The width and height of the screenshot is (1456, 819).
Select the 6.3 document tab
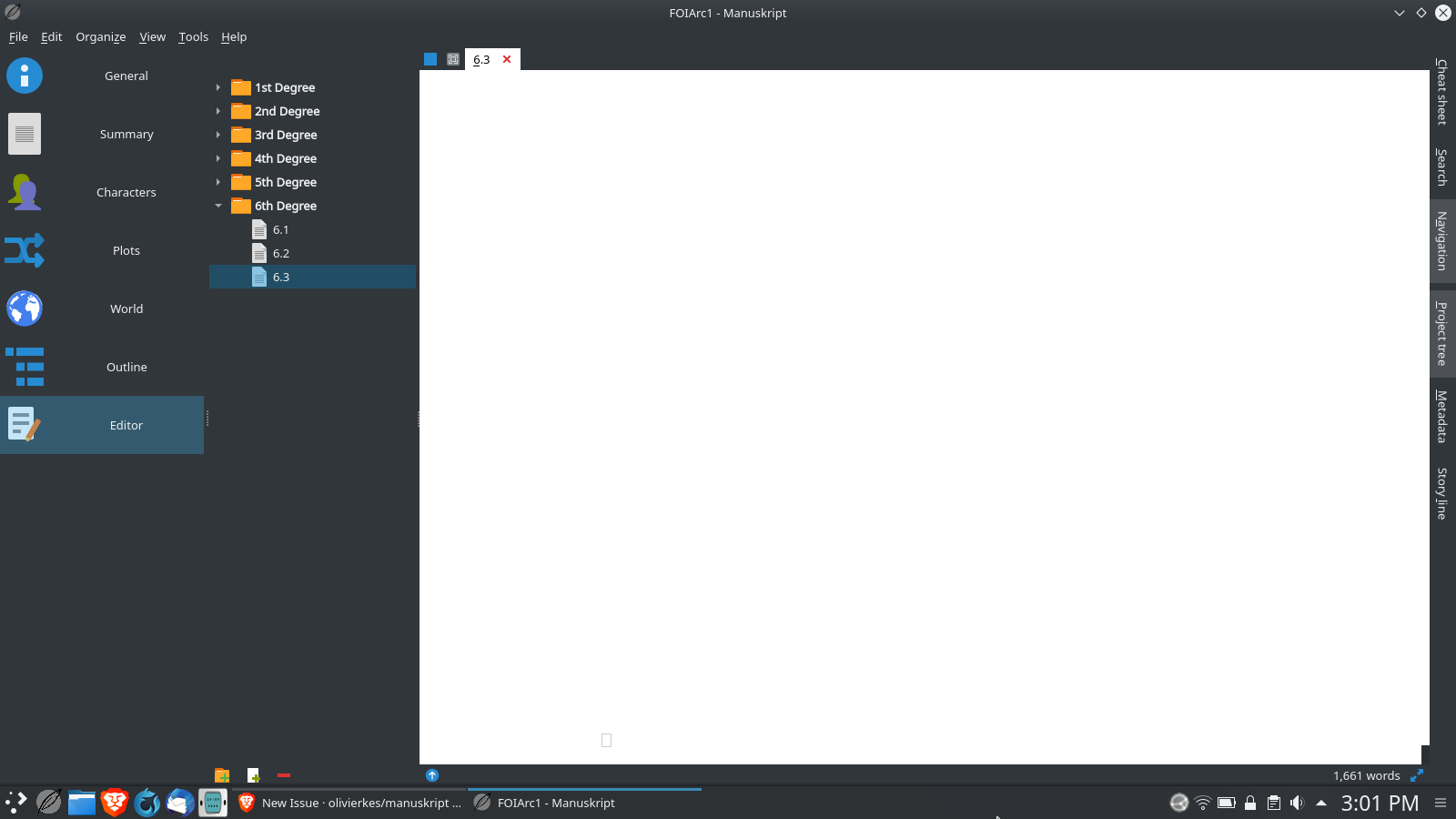click(x=482, y=59)
